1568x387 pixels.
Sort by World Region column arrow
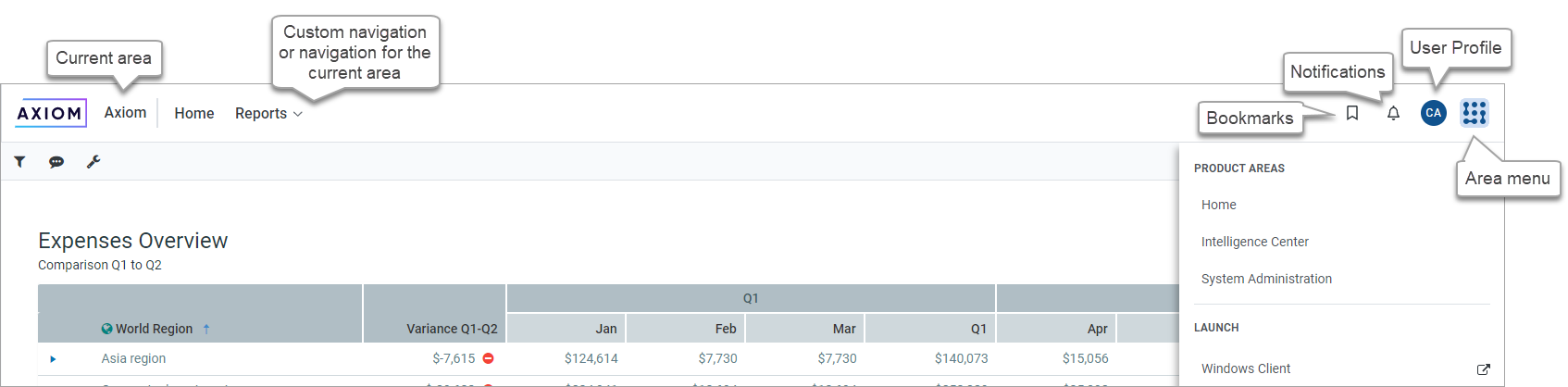click(206, 329)
